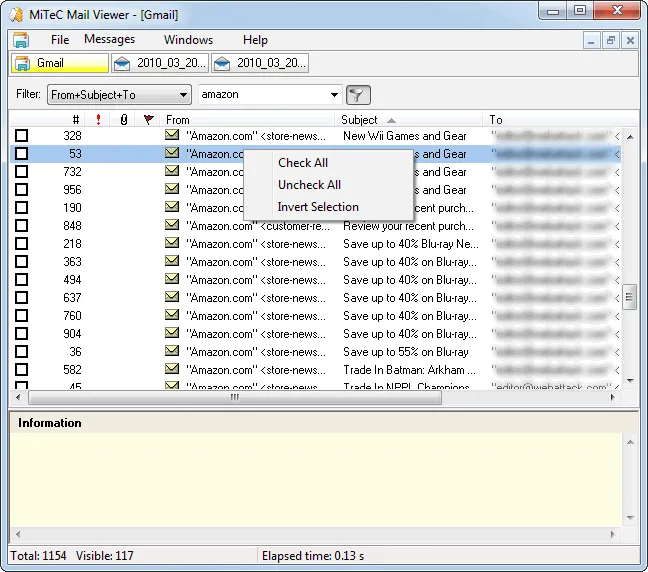648x572 pixels.
Task: Check the checkbox for message 218
Action: [21, 243]
